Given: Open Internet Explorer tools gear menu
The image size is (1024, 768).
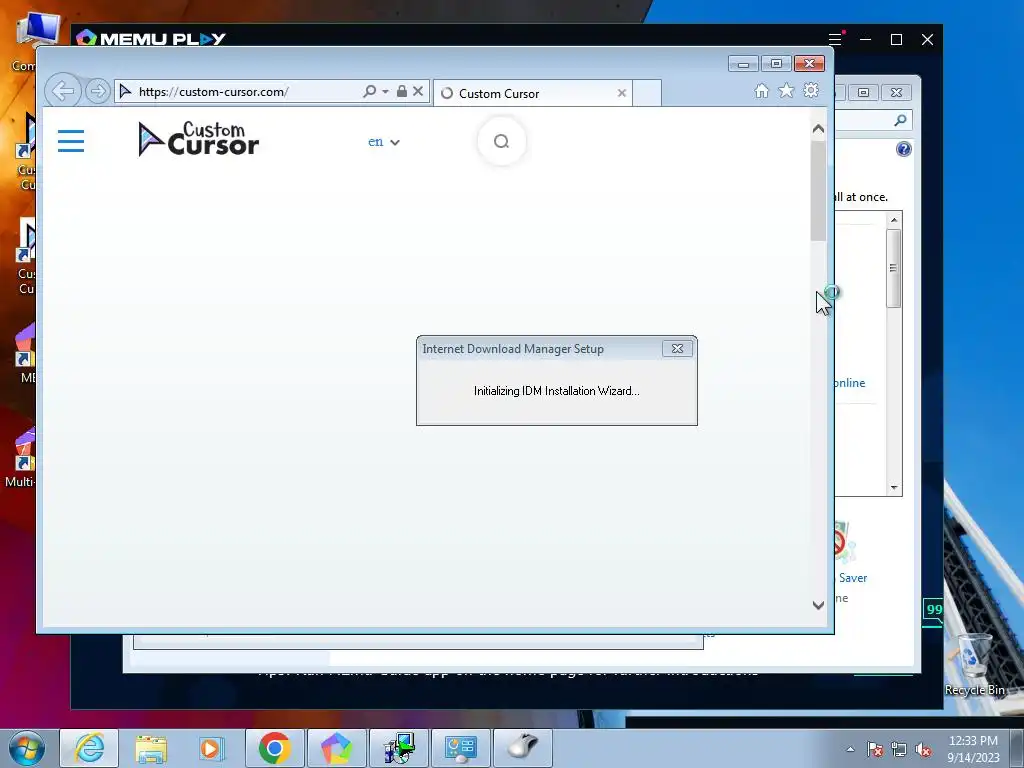Looking at the screenshot, I should 811,91.
